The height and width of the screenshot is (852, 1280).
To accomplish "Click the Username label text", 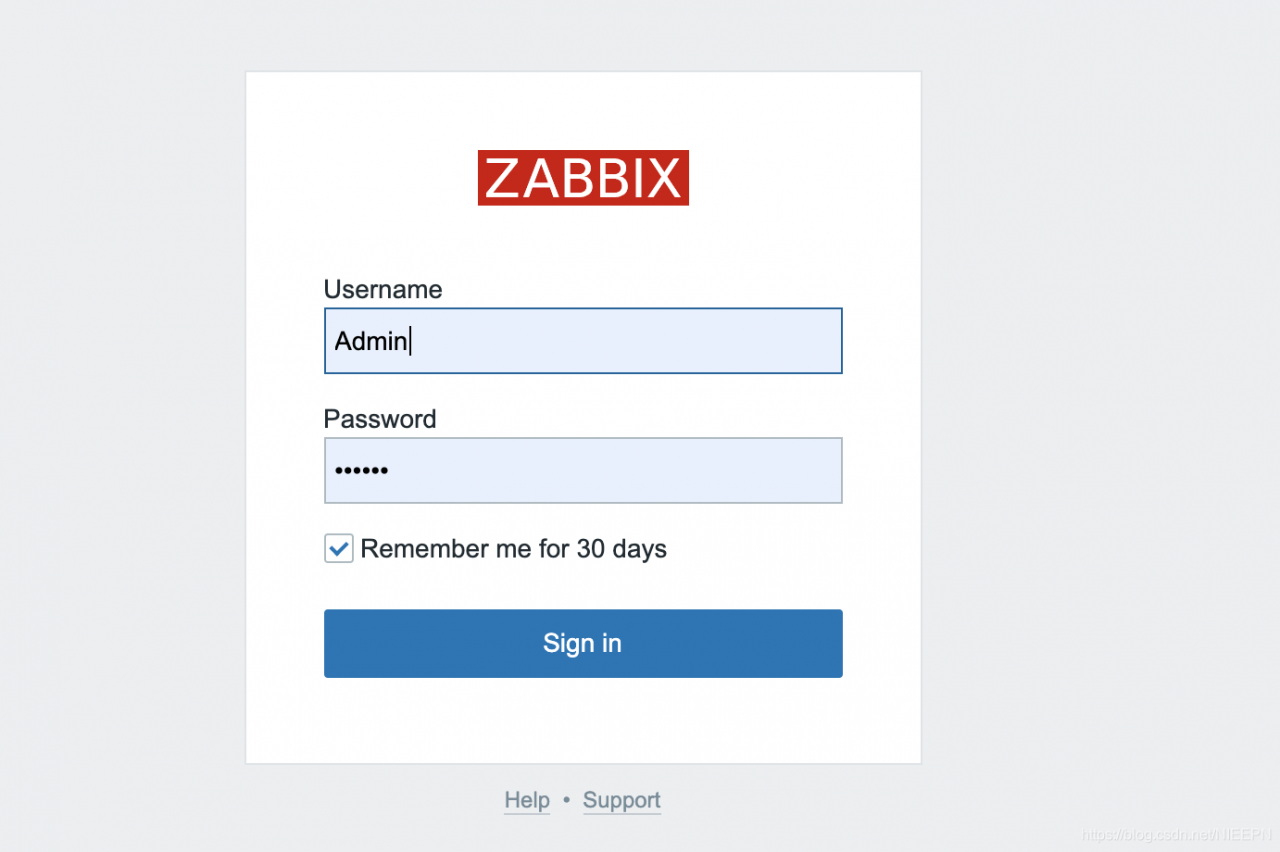I will tap(383, 289).
